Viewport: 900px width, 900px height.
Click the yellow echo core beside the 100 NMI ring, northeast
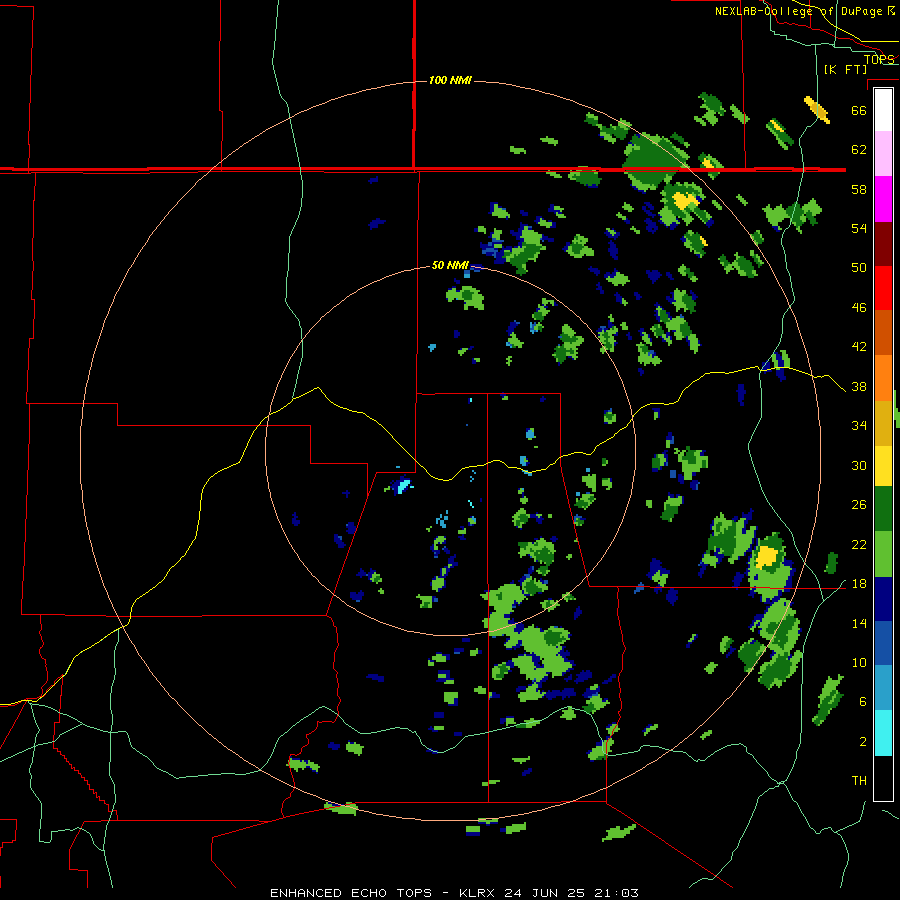click(684, 200)
